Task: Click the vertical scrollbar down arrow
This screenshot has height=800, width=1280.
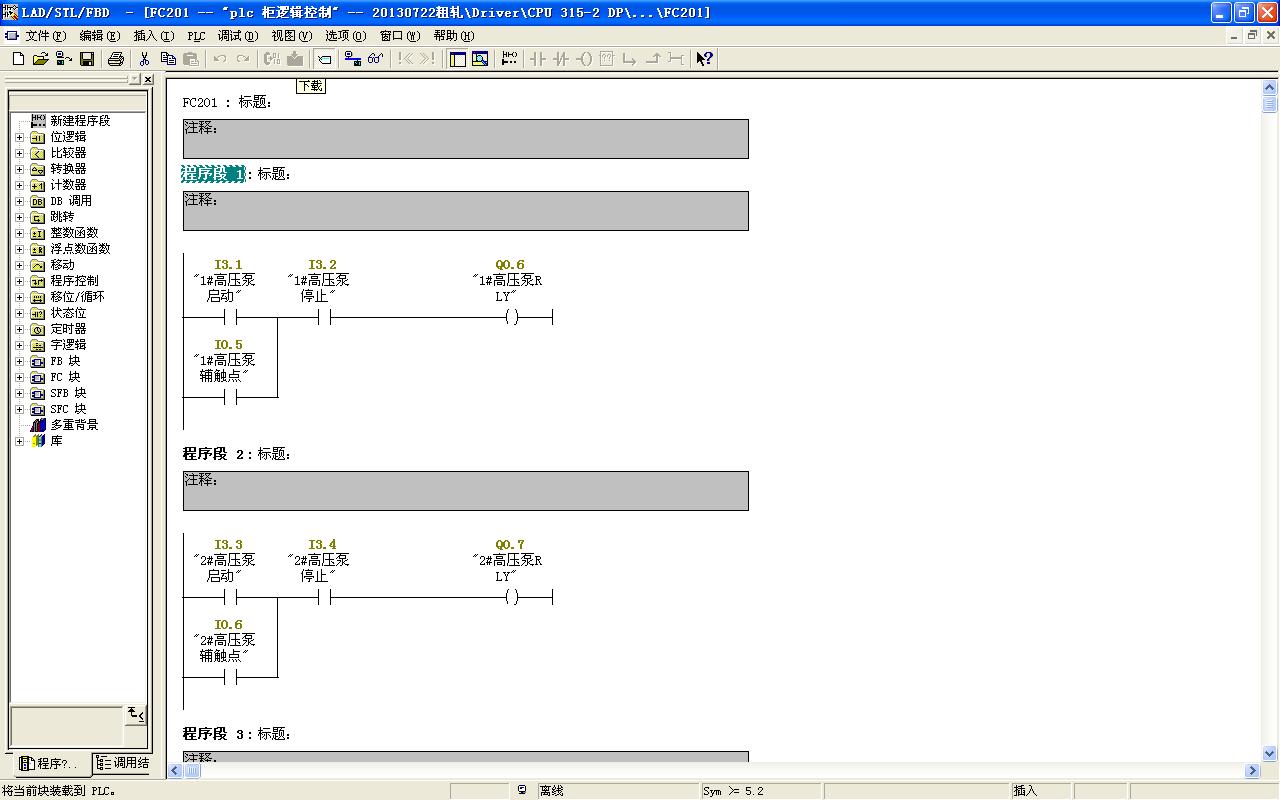Action: pos(1270,754)
